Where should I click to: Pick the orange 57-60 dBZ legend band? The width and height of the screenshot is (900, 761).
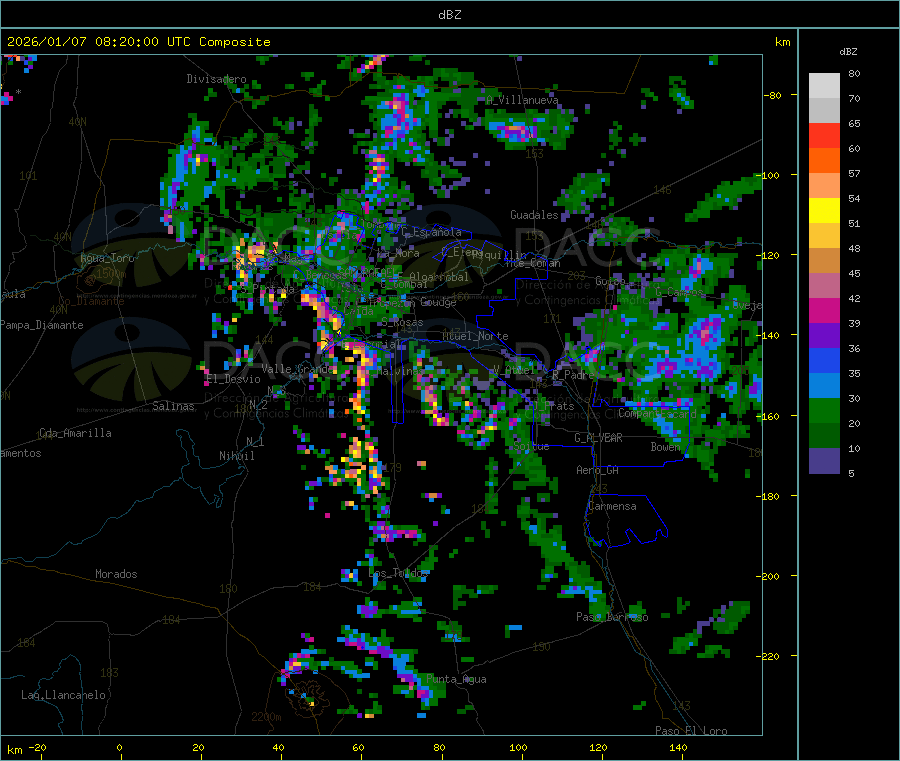point(824,161)
